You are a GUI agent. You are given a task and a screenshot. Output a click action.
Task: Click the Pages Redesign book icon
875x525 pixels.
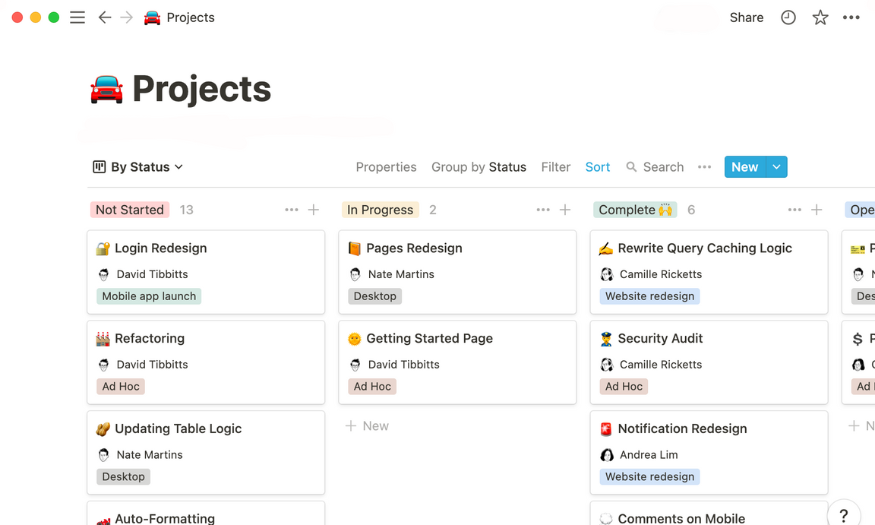(354, 248)
